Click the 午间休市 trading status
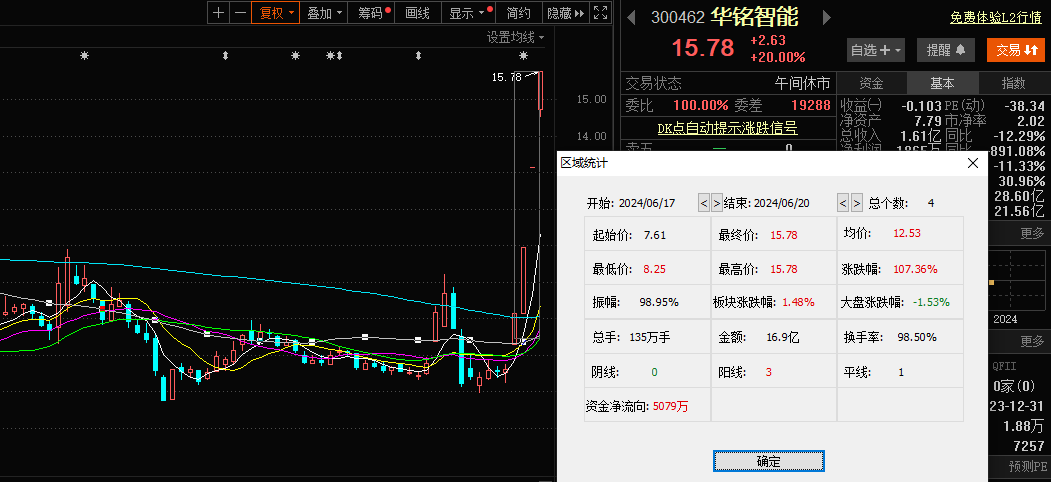This screenshot has height=482, width=1051. (x=802, y=83)
